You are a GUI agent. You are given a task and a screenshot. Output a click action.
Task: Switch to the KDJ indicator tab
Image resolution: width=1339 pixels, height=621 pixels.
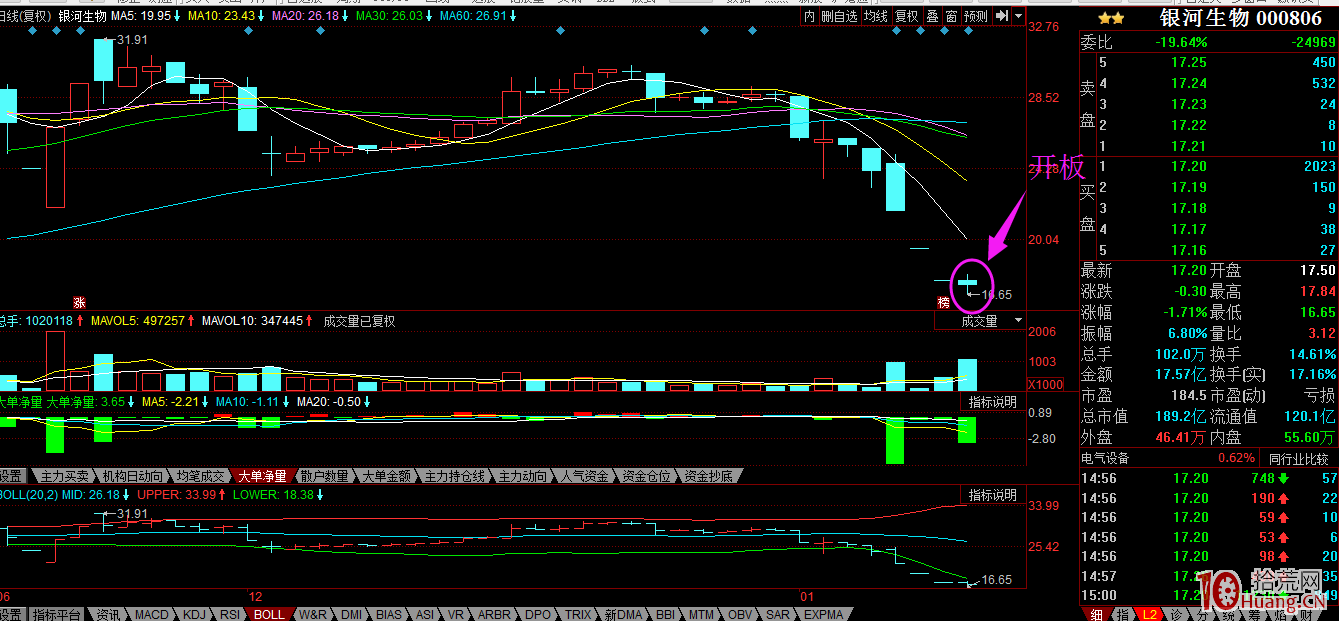point(194,614)
